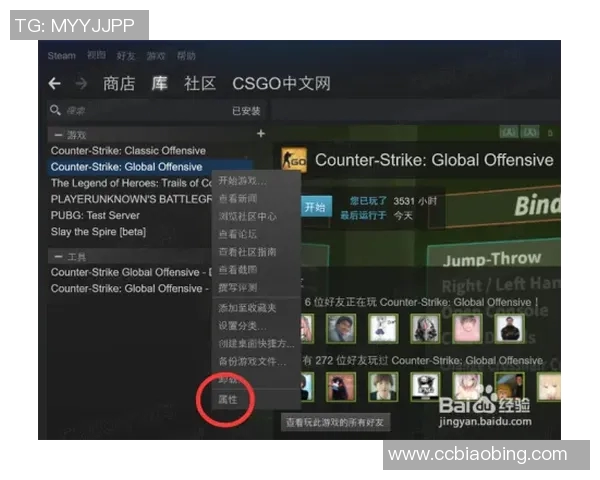Select PLAYERUNKNOWN'S BATTLEGROUNDS in library

point(131,199)
